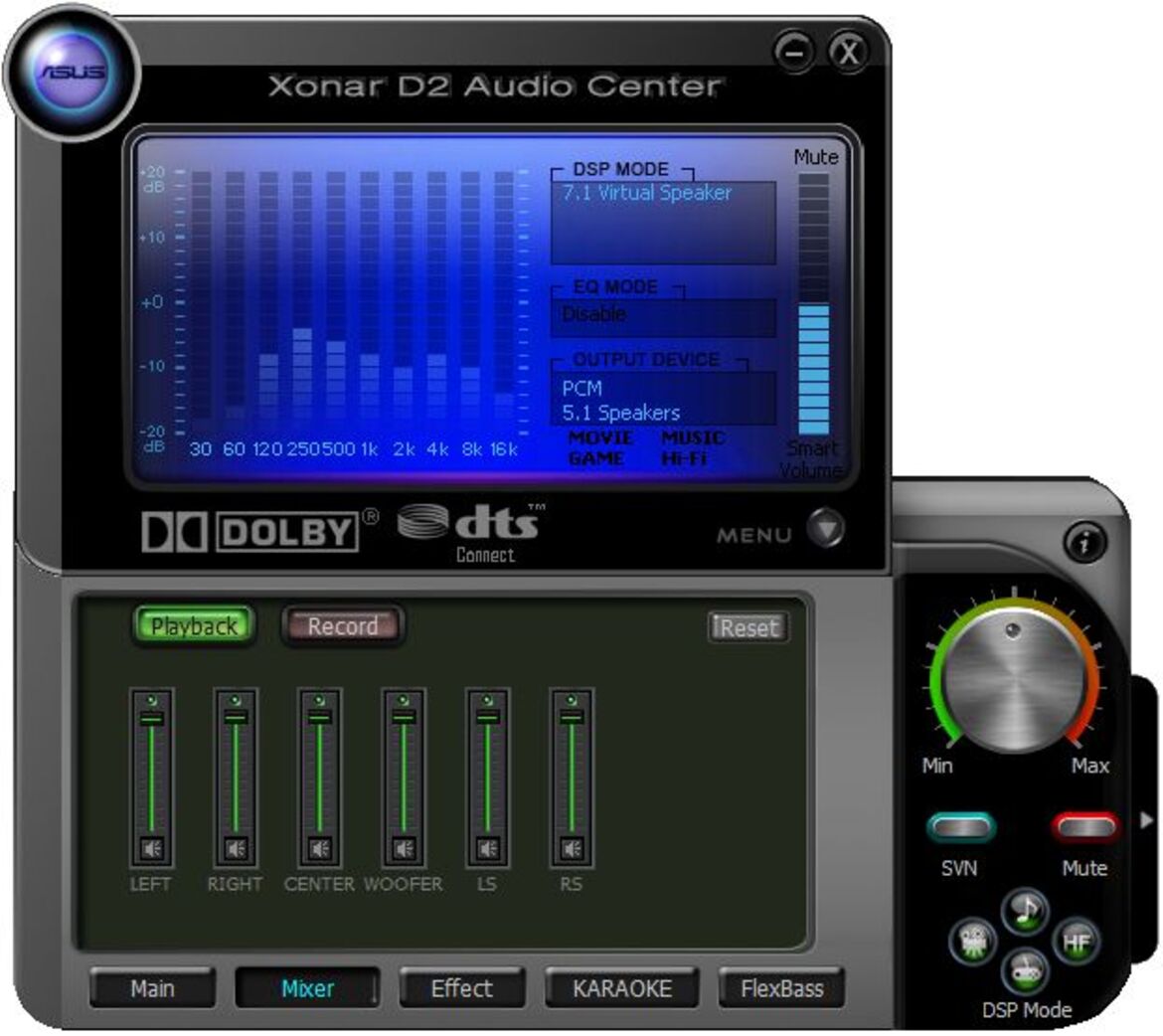Click the RIGHT channel volume slider
Viewport: 1163px width, 1036px height.
[236, 772]
